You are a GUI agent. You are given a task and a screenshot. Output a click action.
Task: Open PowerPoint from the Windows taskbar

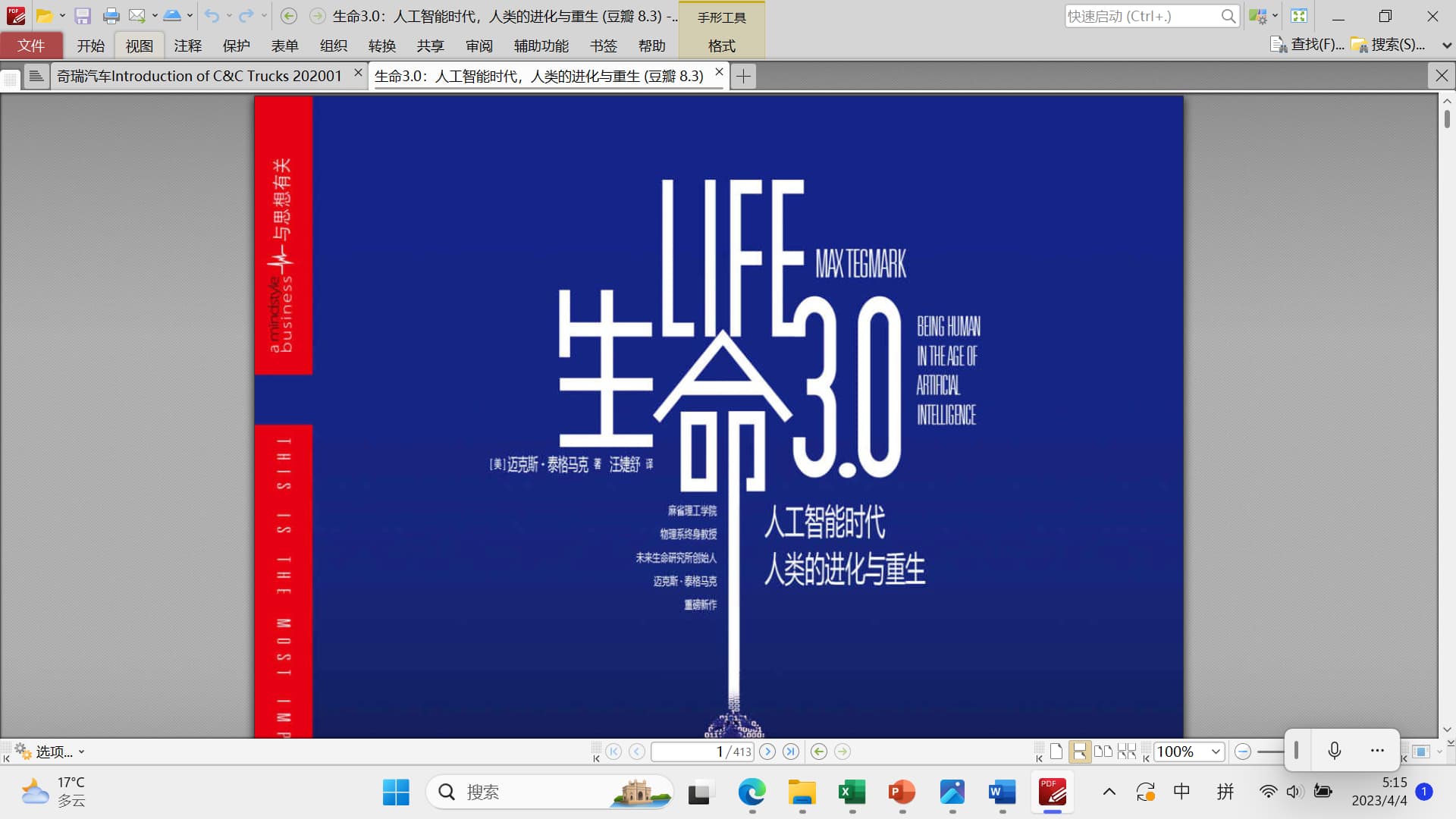coord(902,792)
